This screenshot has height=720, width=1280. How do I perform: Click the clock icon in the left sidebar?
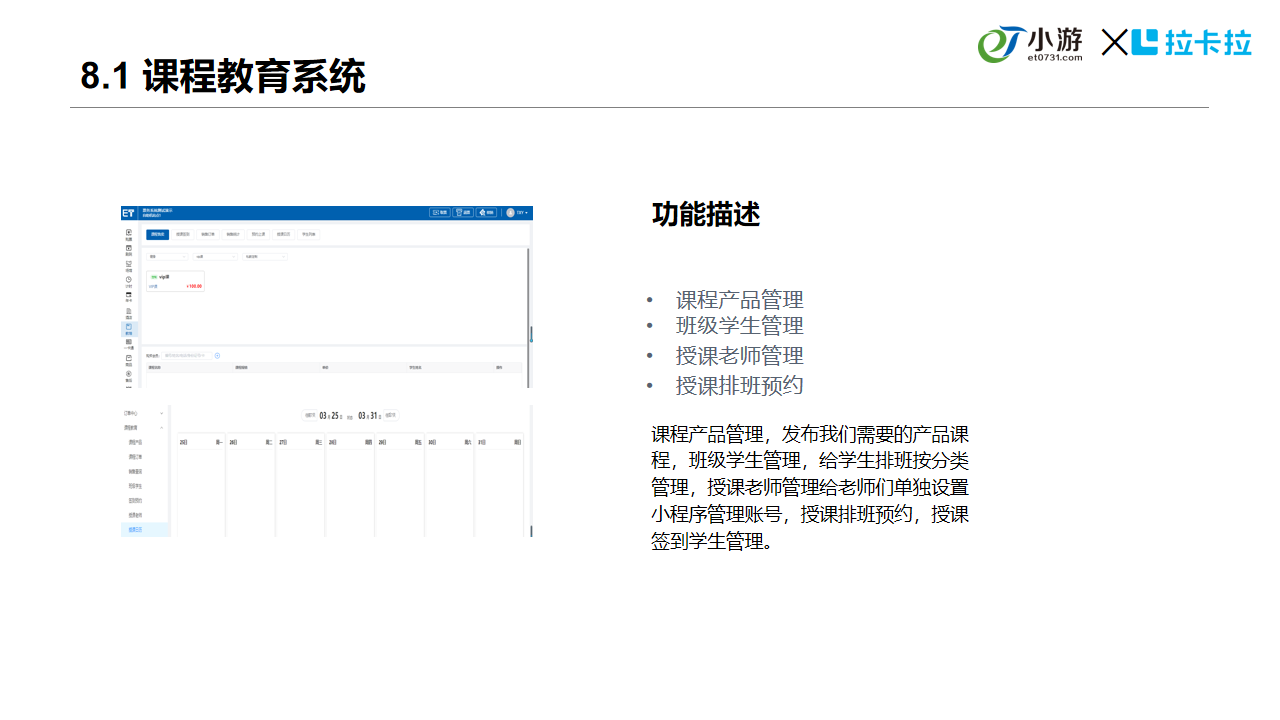point(128,281)
